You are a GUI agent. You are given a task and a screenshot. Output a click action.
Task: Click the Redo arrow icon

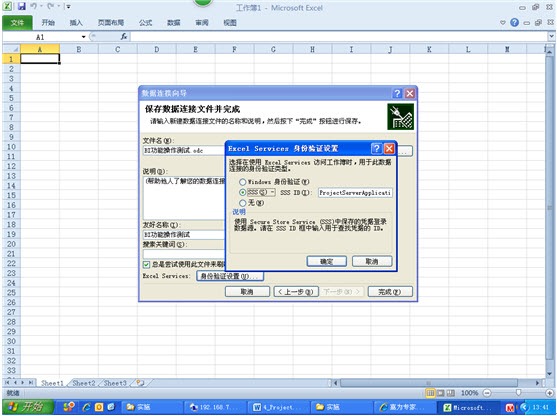50,6
